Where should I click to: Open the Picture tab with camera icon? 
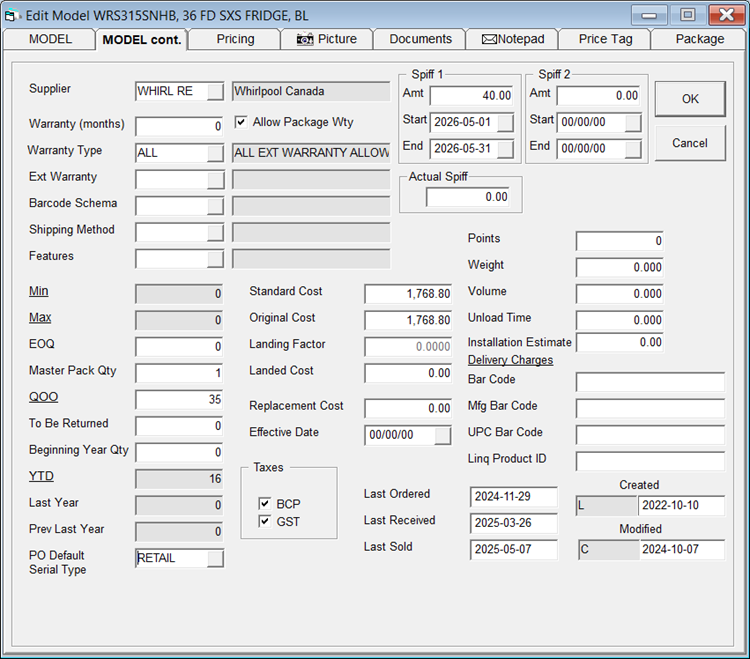pos(325,39)
